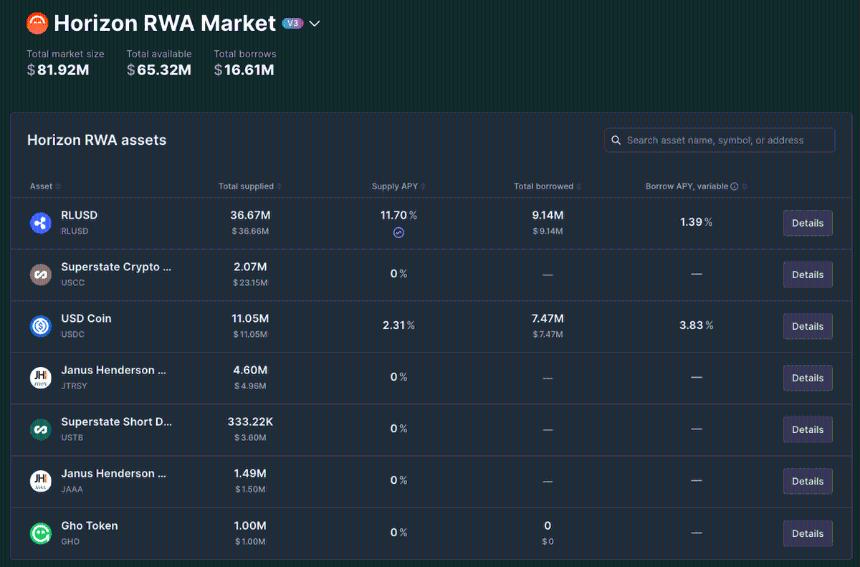Sort by Asset column header

45,186
